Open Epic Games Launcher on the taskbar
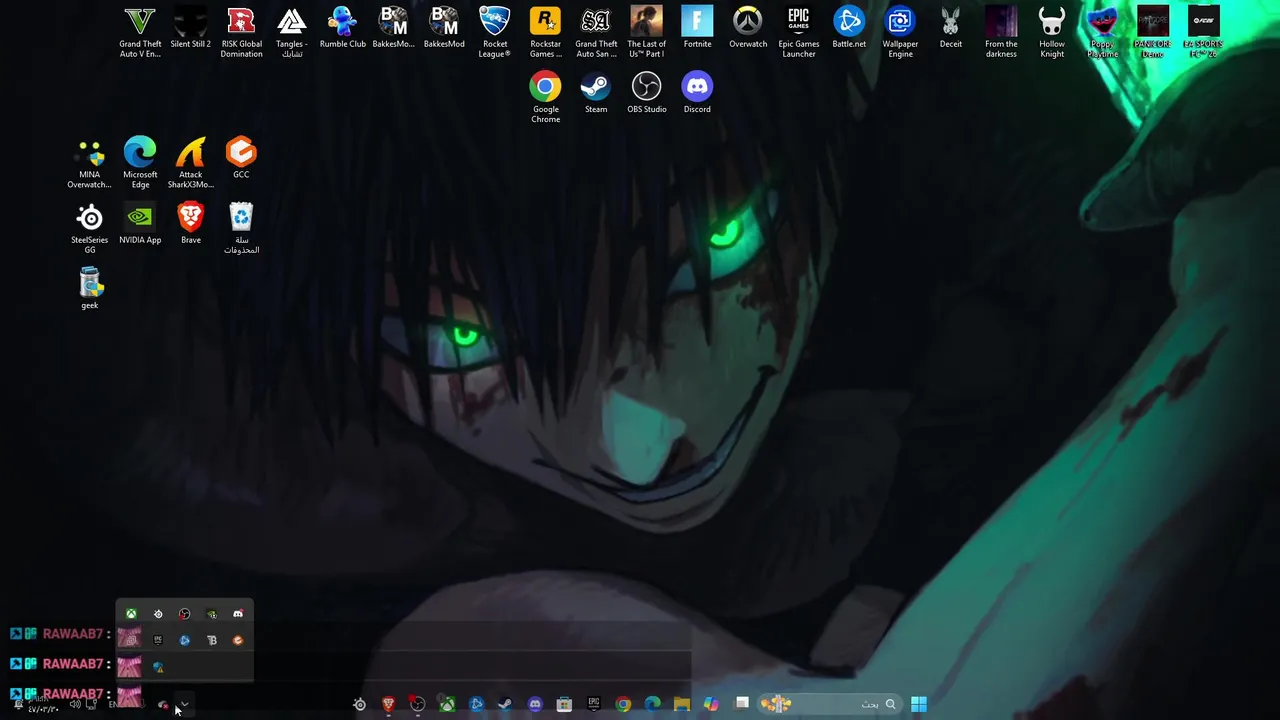The width and height of the screenshot is (1280, 720). pyautogui.click(x=594, y=704)
